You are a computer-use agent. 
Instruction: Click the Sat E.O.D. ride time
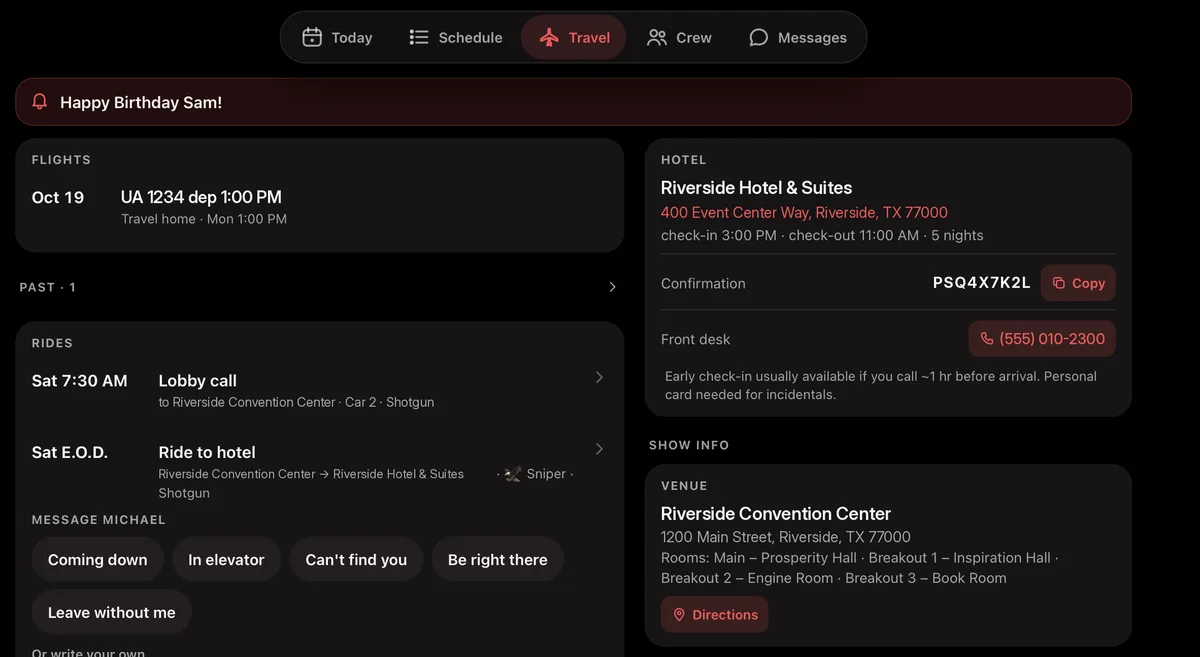click(70, 453)
